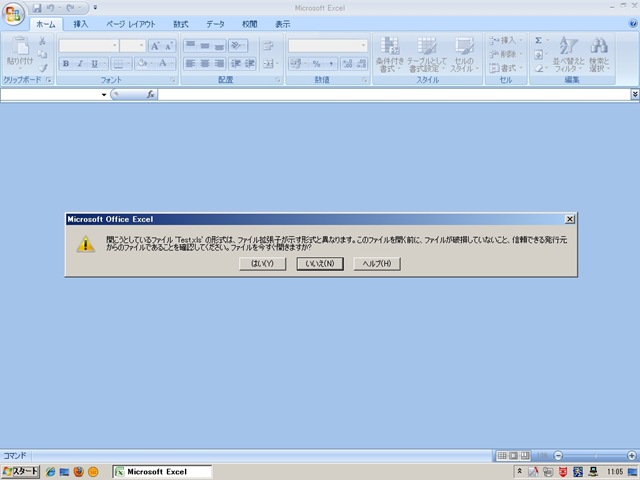Click Microsoft Excel taskbar button

pyautogui.click(x=162, y=472)
